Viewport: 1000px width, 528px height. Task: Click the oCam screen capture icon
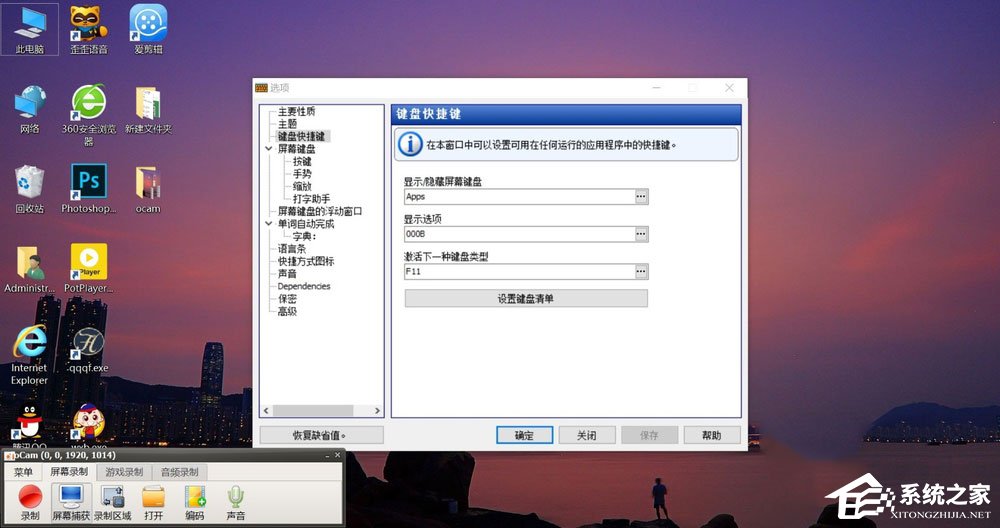71,502
